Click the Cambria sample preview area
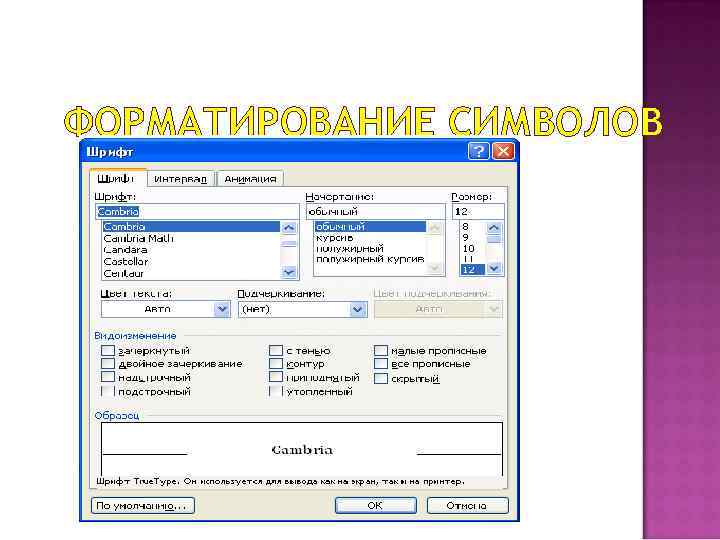 click(x=302, y=450)
